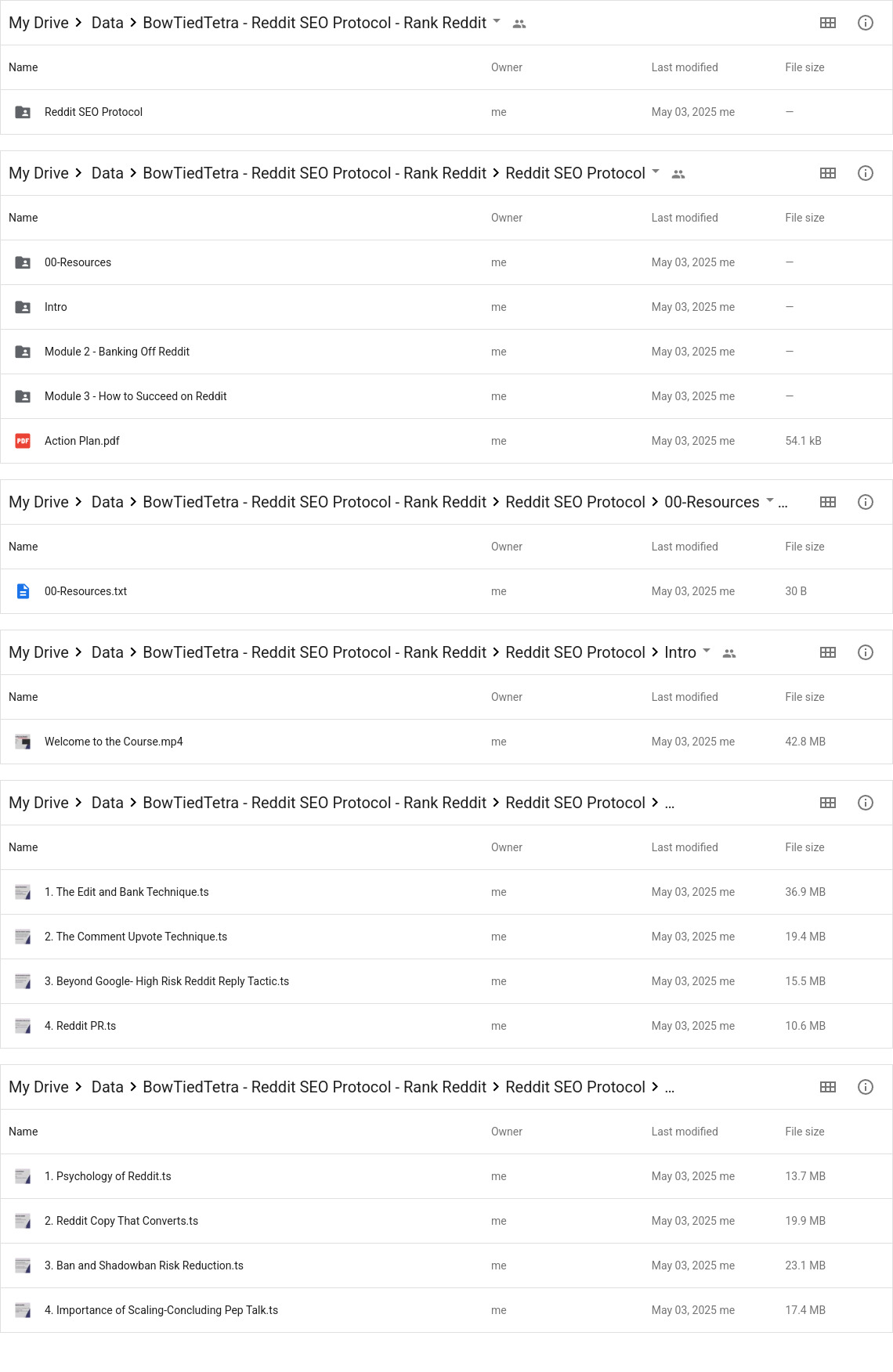Click the 54.1 kB file size value
This screenshot has height=1372, width=893.
(x=803, y=441)
